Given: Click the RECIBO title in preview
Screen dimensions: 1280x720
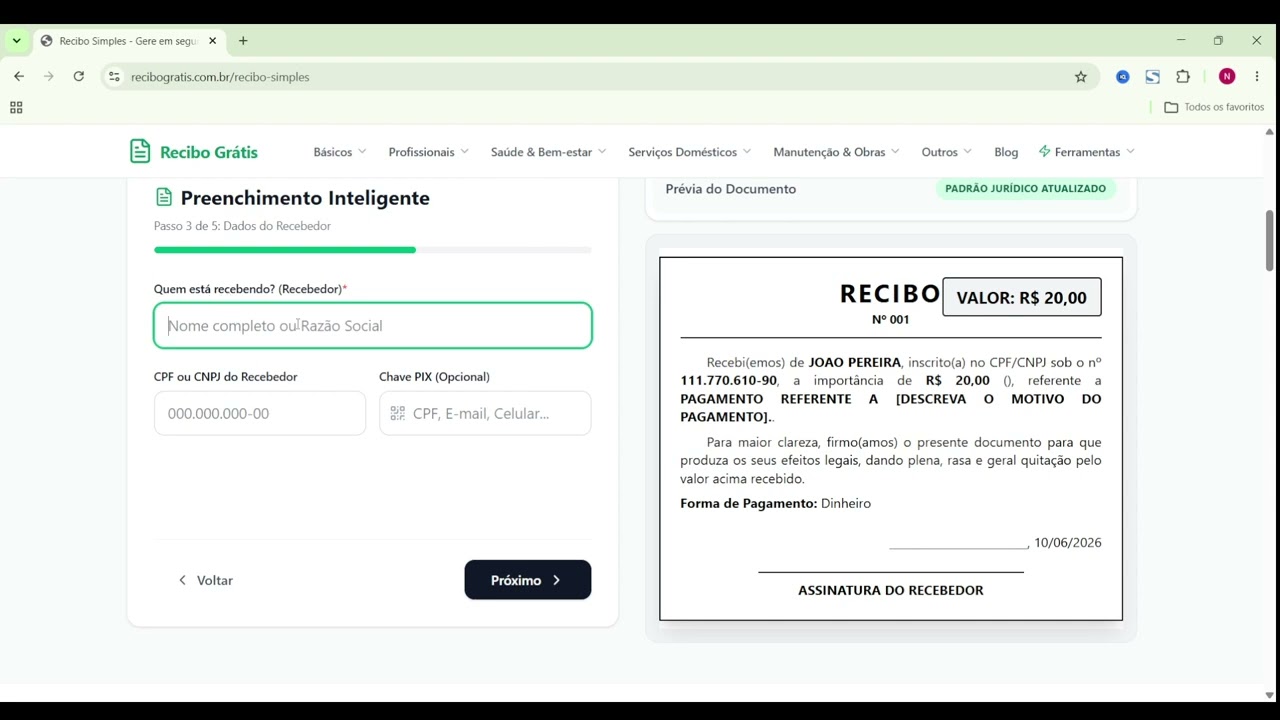Looking at the screenshot, I should [x=890, y=293].
